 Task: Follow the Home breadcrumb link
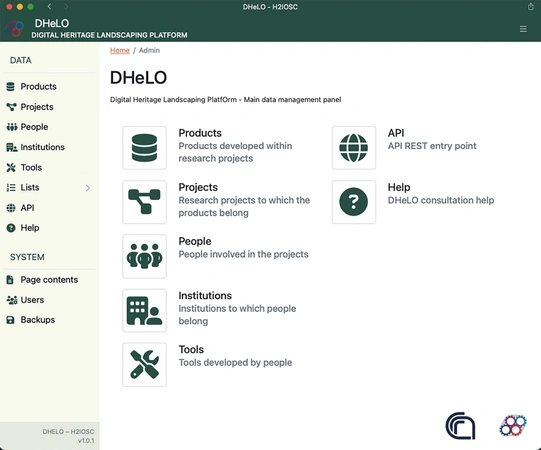(120, 50)
